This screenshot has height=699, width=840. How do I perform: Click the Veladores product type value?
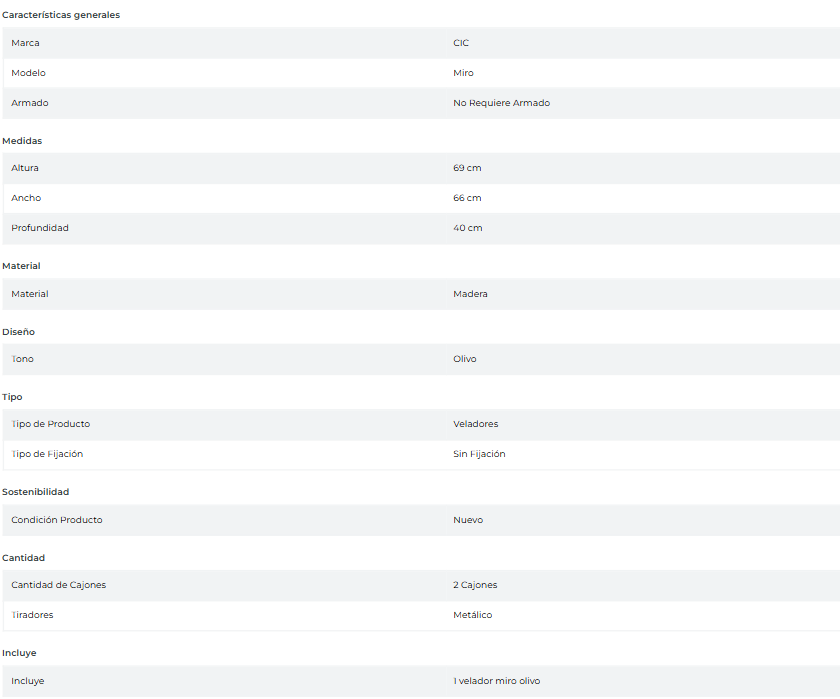point(475,424)
